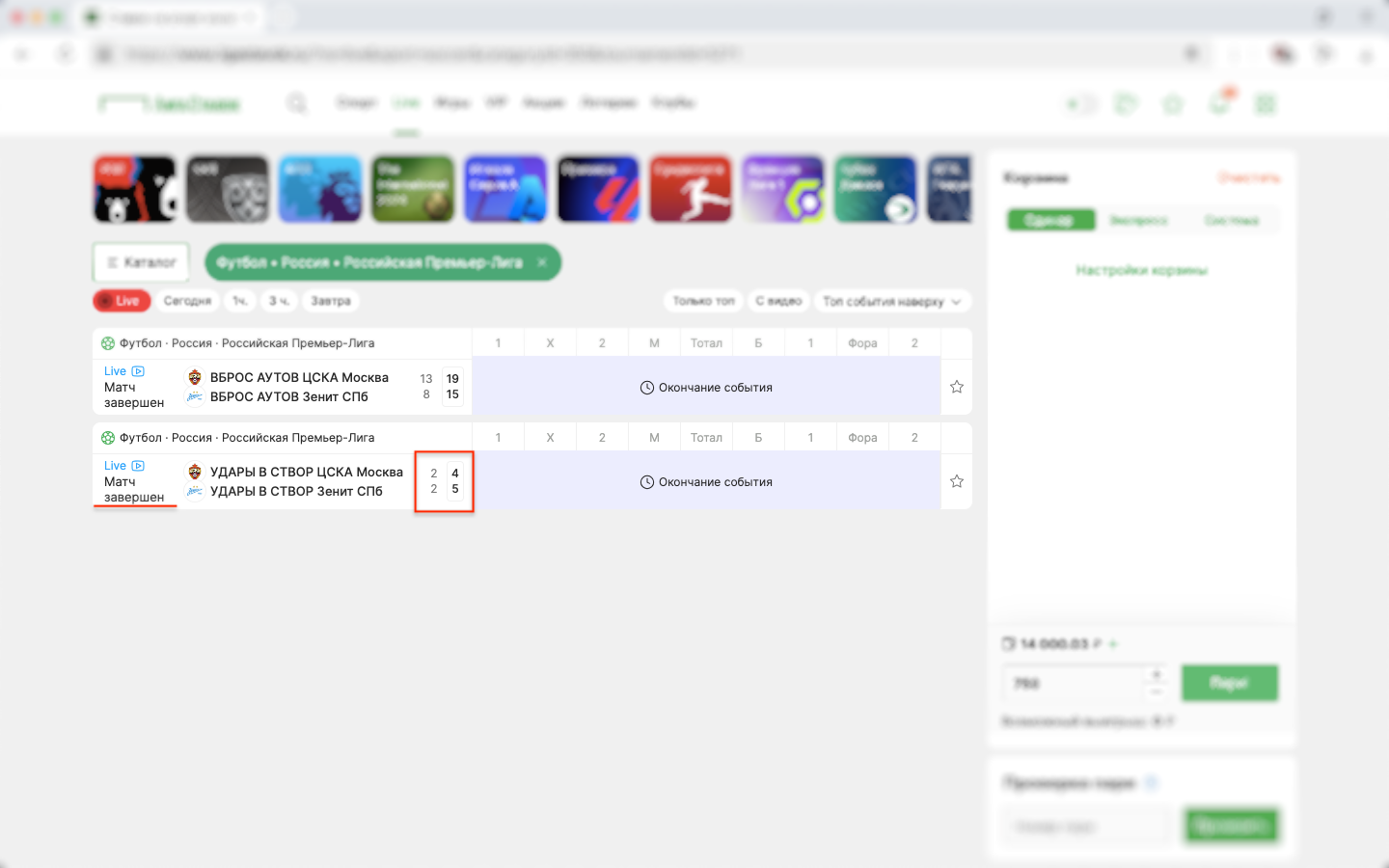Viewport: 1389px width, 868px height.
Task: Click the stake amount input field
Action: tap(1071, 683)
